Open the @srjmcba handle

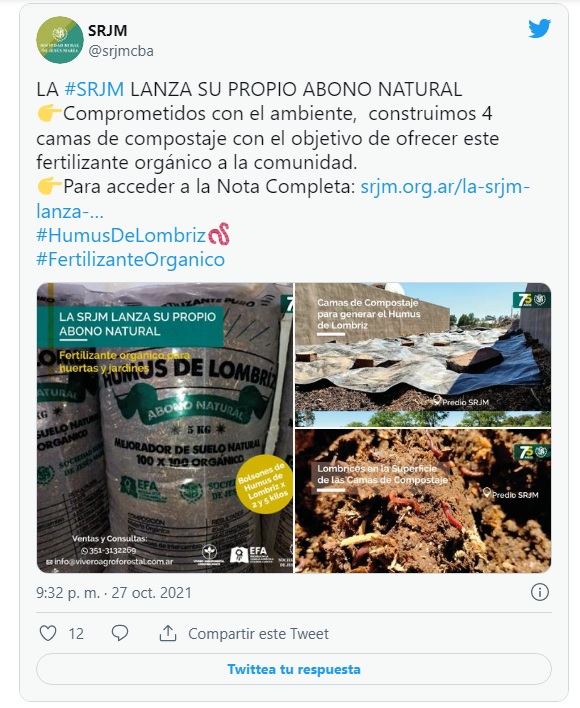121,51
